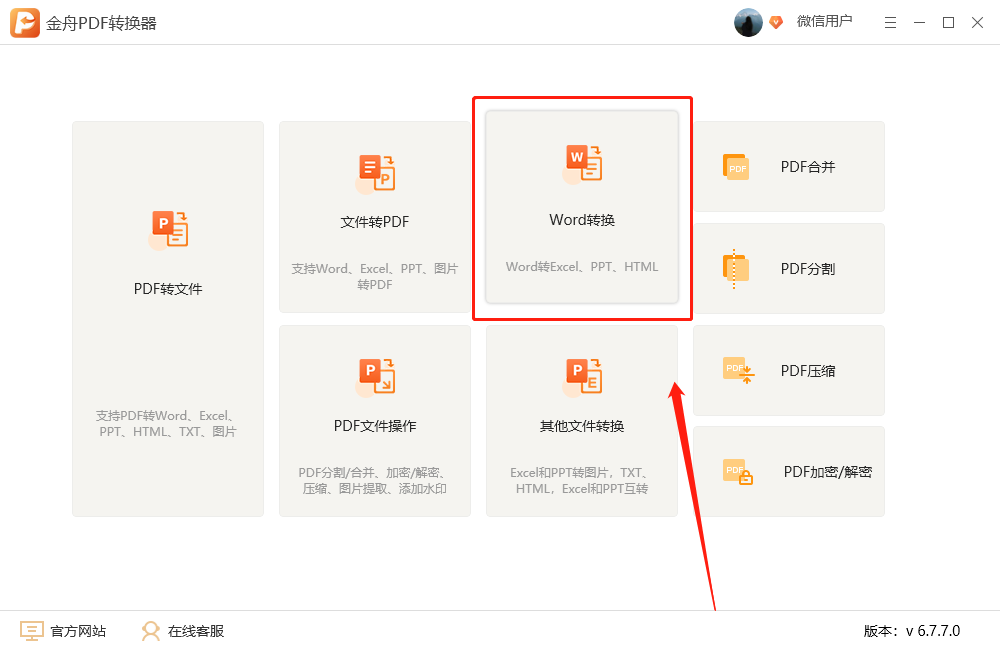Click the PDF转文件 card icon

pos(168,230)
